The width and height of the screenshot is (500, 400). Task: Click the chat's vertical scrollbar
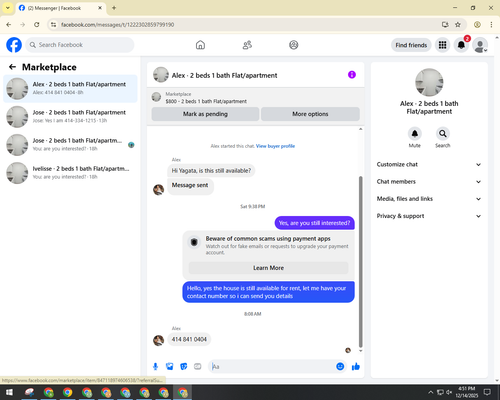(360, 262)
